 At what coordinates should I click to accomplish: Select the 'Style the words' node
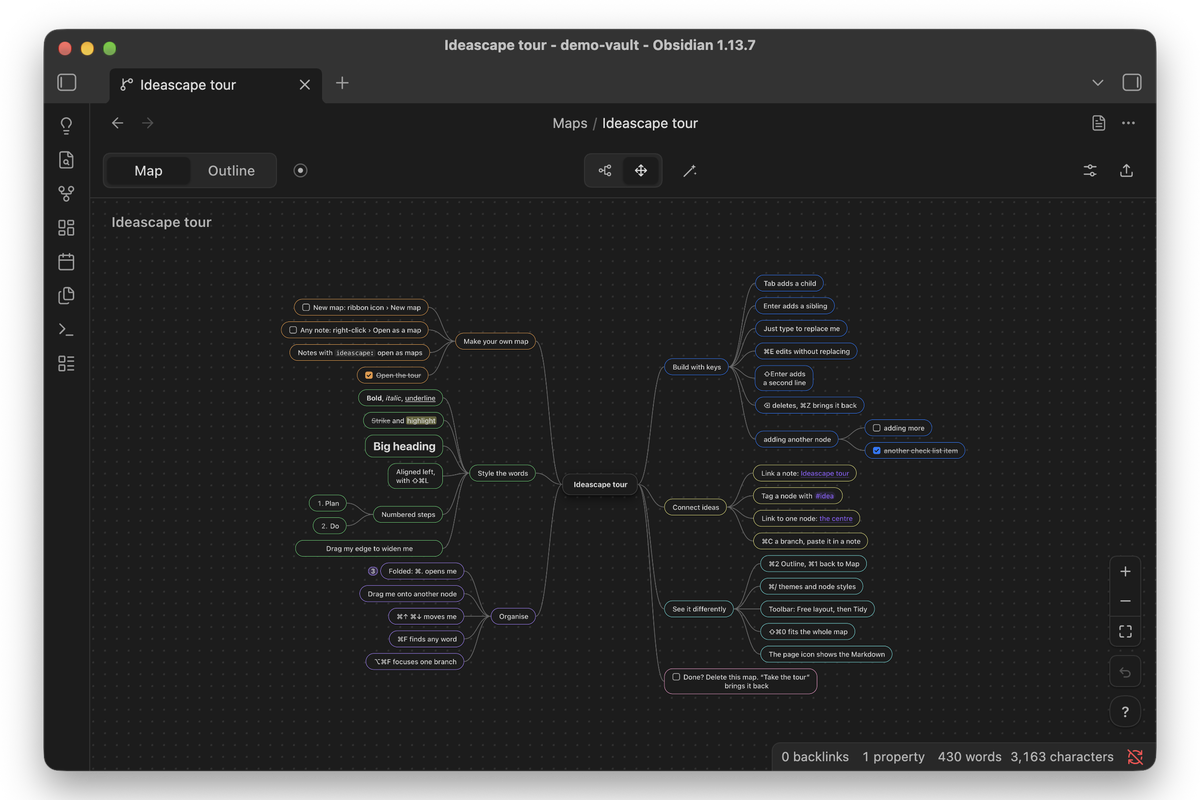tap(503, 473)
